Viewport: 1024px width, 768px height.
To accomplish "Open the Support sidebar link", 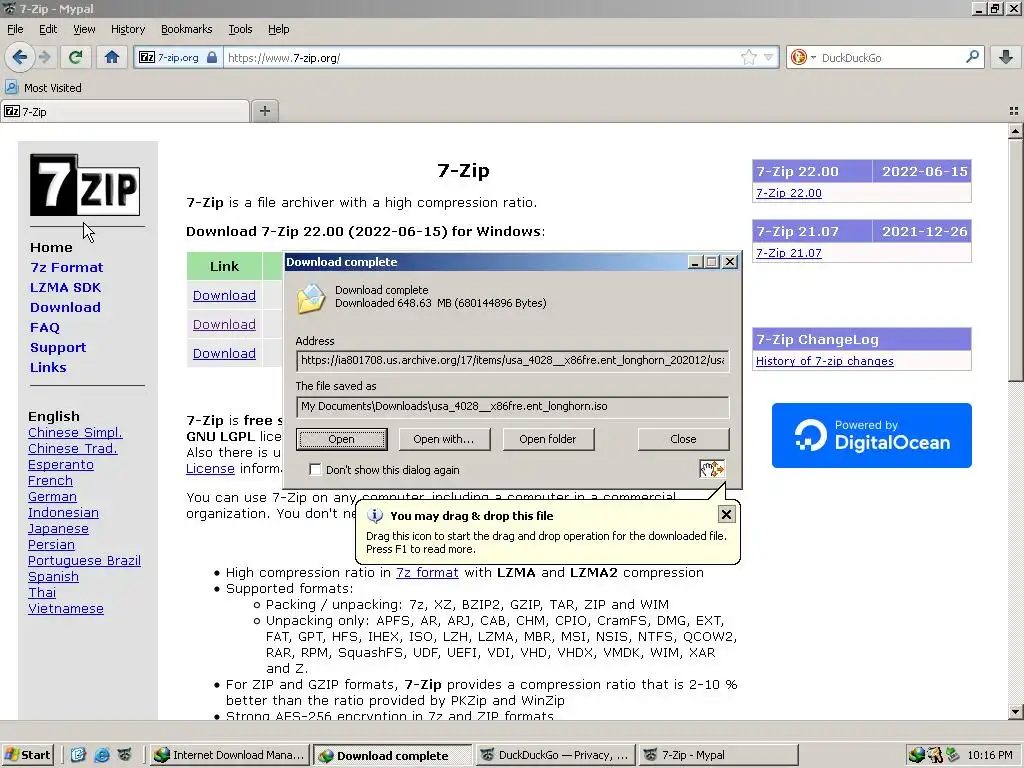I will point(58,347).
